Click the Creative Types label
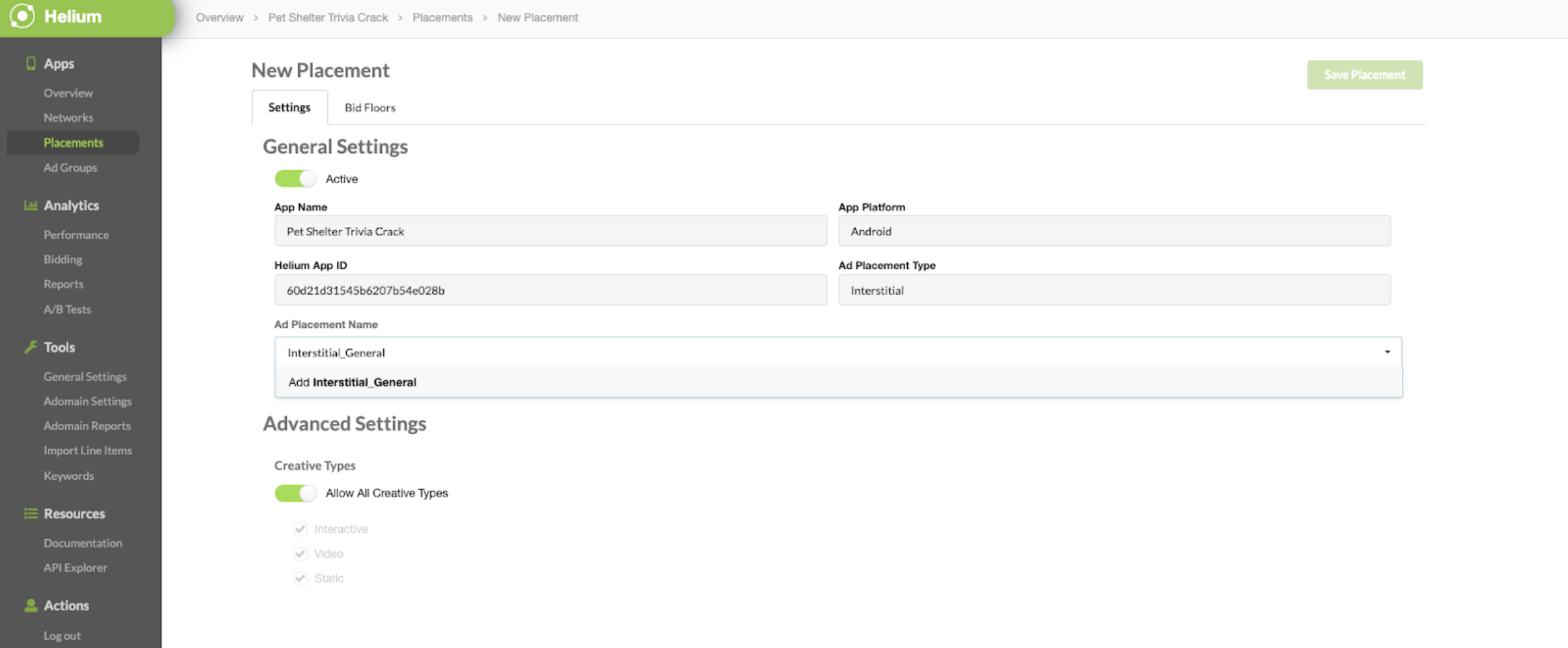This screenshot has height=648, width=1568. (x=315, y=465)
